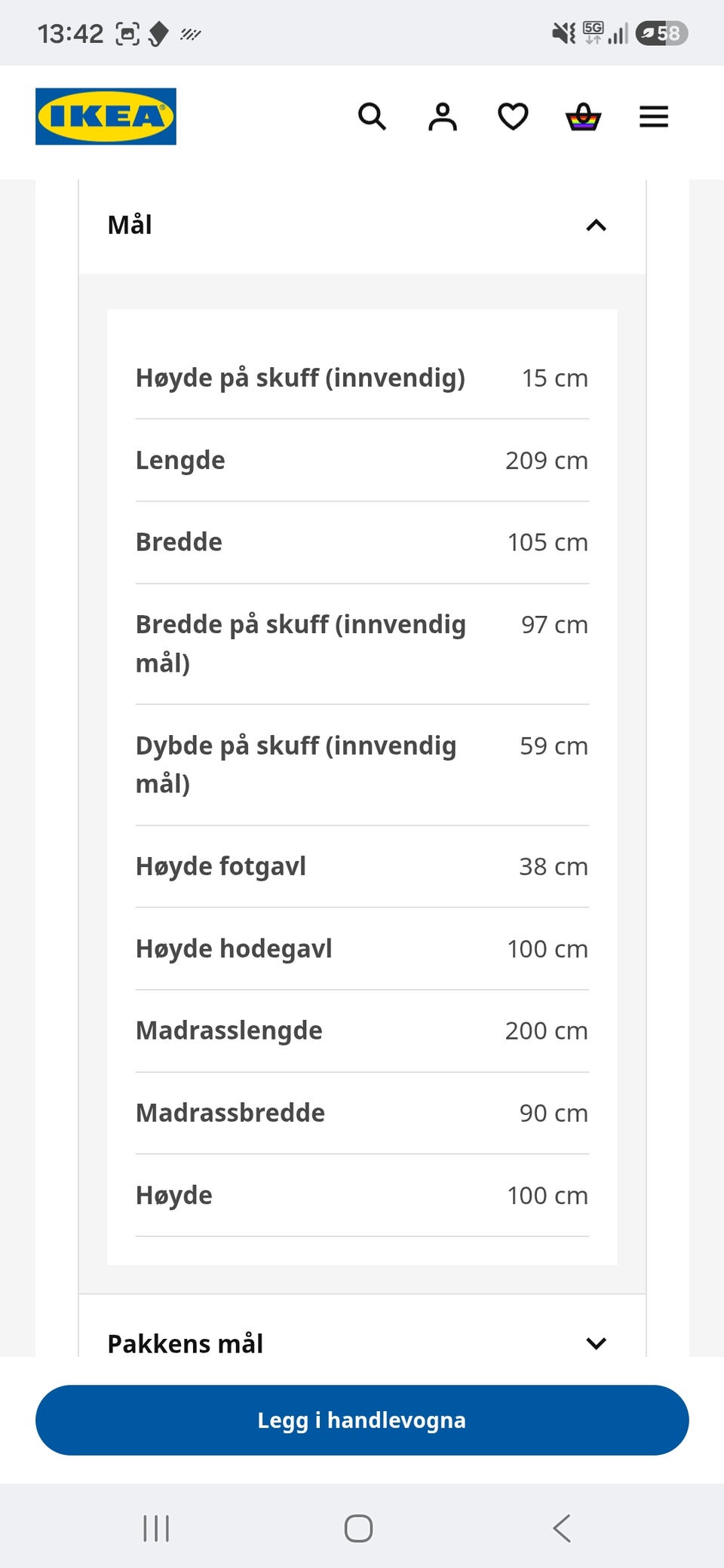Open the user profile icon
724x1568 pixels.
click(x=443, y=117)
